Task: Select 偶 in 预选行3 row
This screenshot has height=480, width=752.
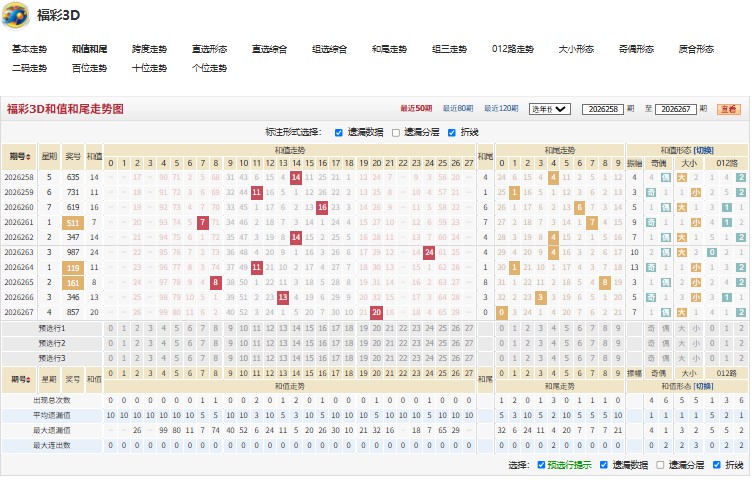Action: tap(666, 359)
